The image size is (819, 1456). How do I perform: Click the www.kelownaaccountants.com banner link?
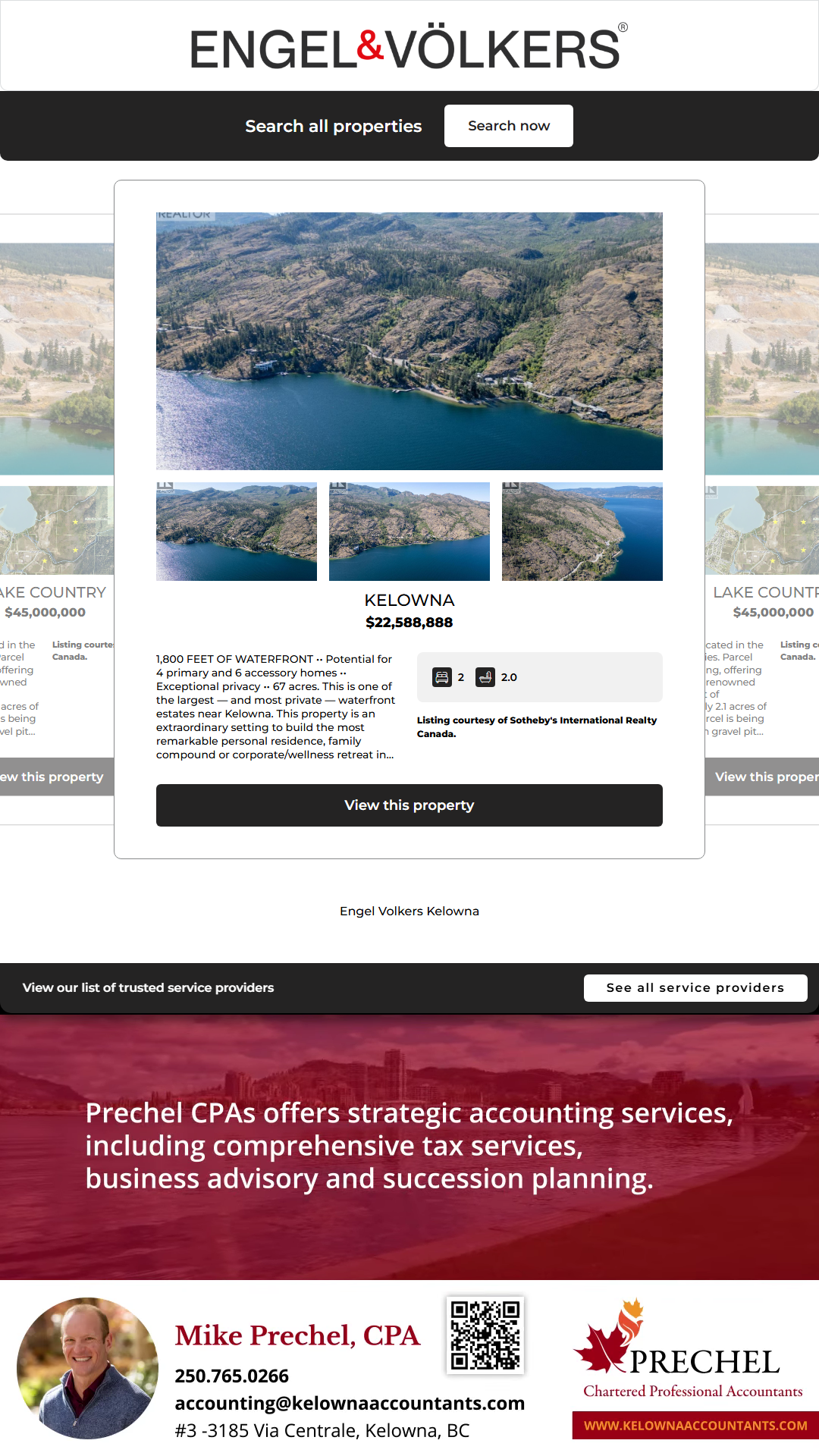[x=695, y=1426]
